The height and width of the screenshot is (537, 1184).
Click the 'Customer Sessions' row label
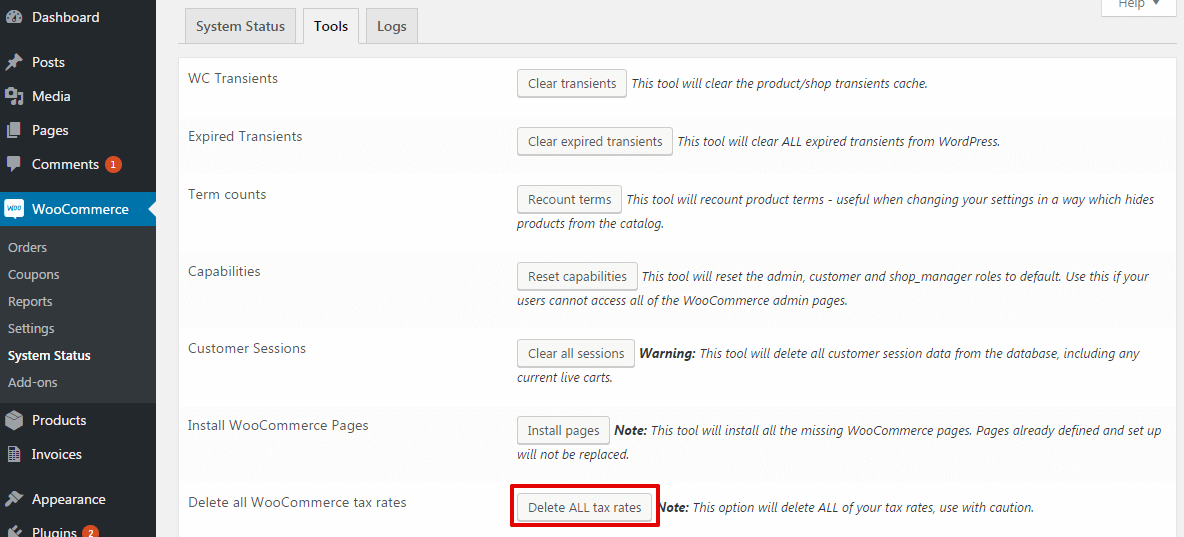(247, 348)
